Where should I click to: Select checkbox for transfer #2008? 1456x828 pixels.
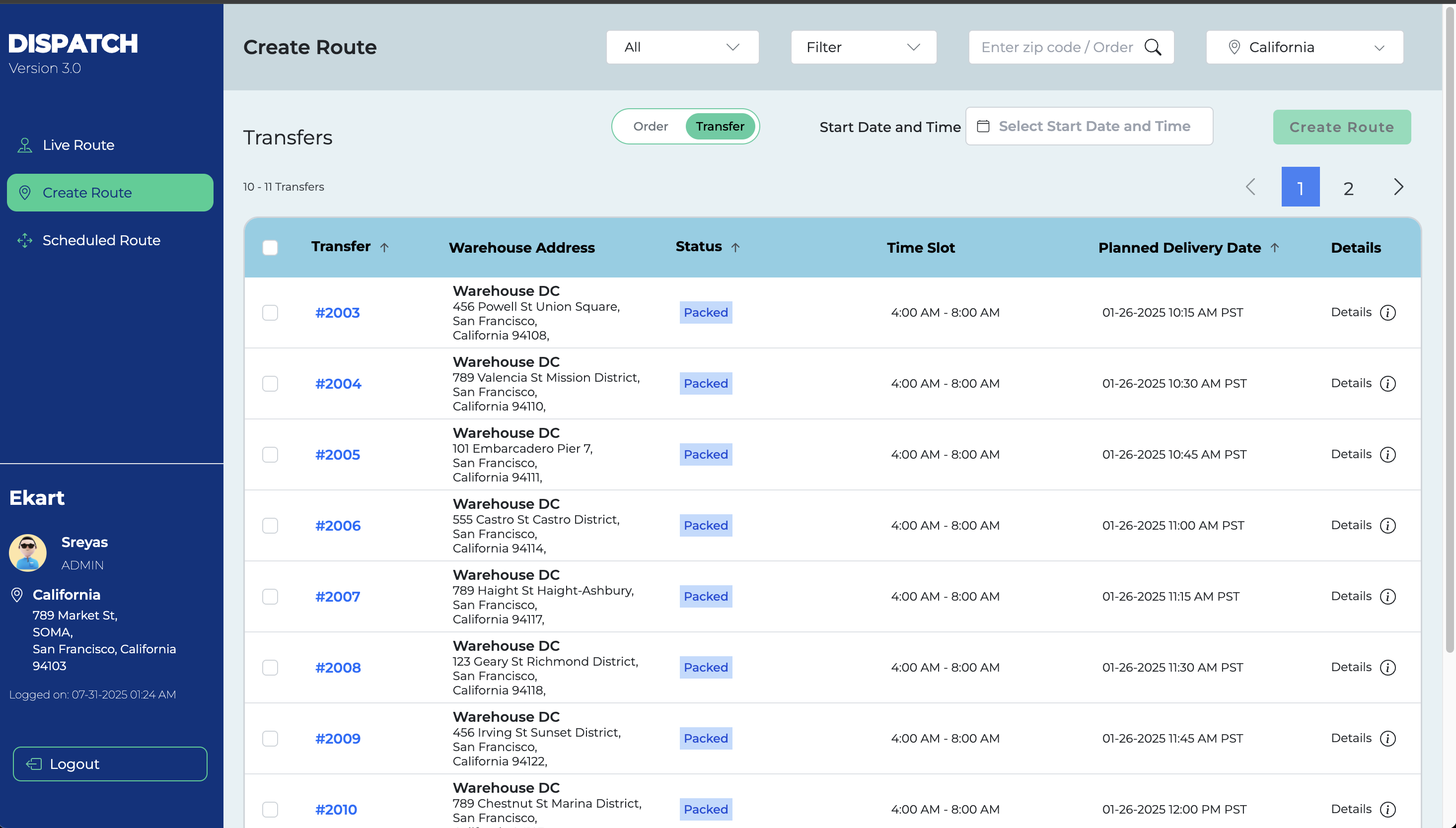click(x=270, y=668)
